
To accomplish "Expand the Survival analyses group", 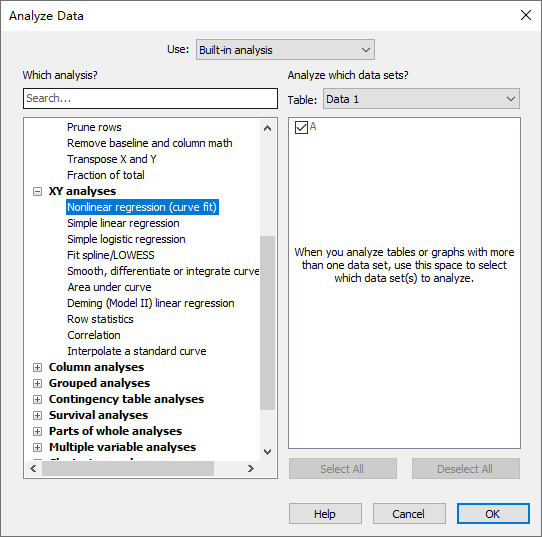I will coord(37,415).
